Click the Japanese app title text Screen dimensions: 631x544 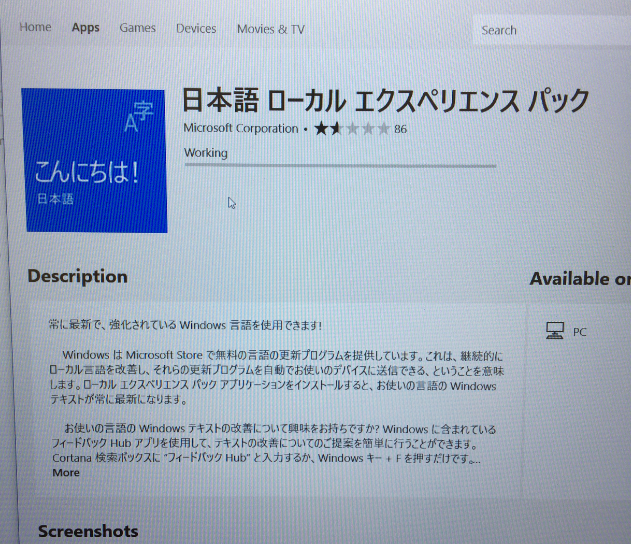pyautogui.click(x=386, y=100)
